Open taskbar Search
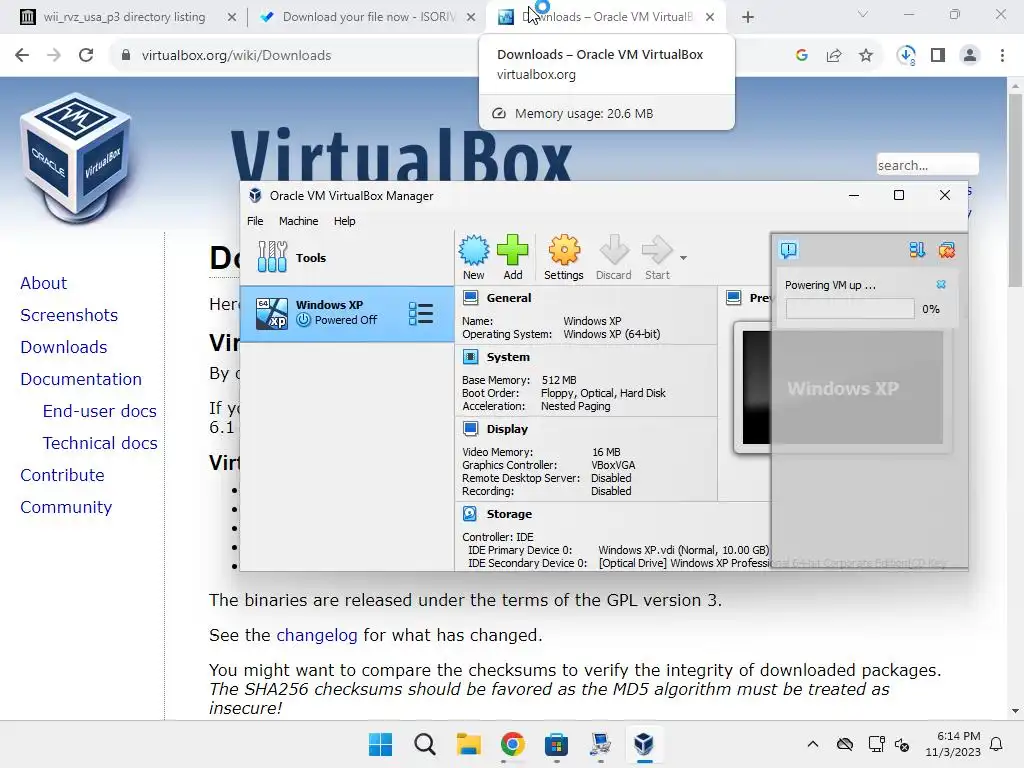This screenshot has width=1024, height=768. coord(424,744)
